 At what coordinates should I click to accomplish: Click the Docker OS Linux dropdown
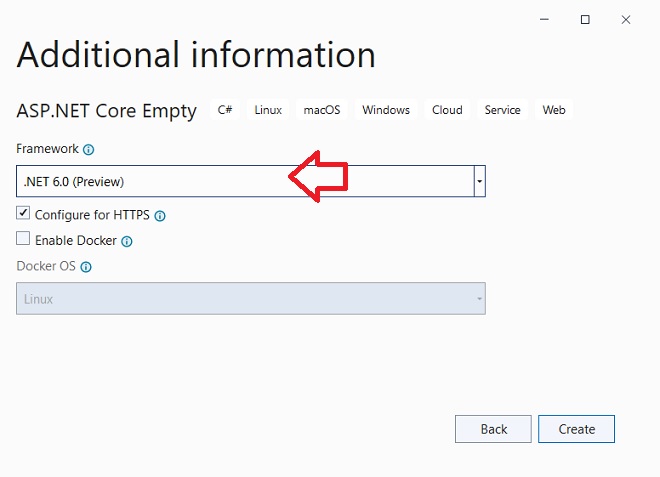tap(251, 298)
